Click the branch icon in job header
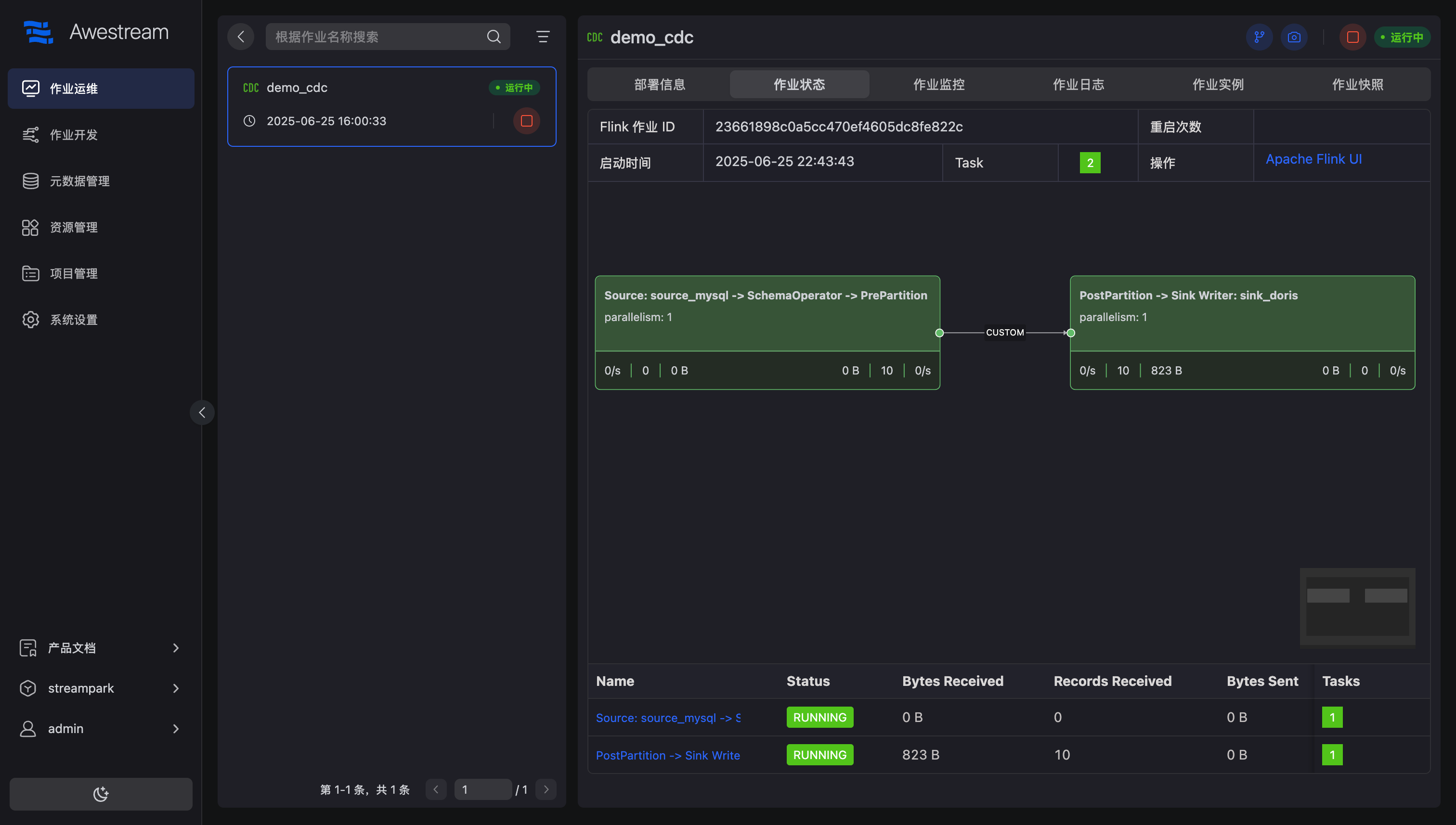This screenshot has height=825, width=1456. [x=1259, y=38]
